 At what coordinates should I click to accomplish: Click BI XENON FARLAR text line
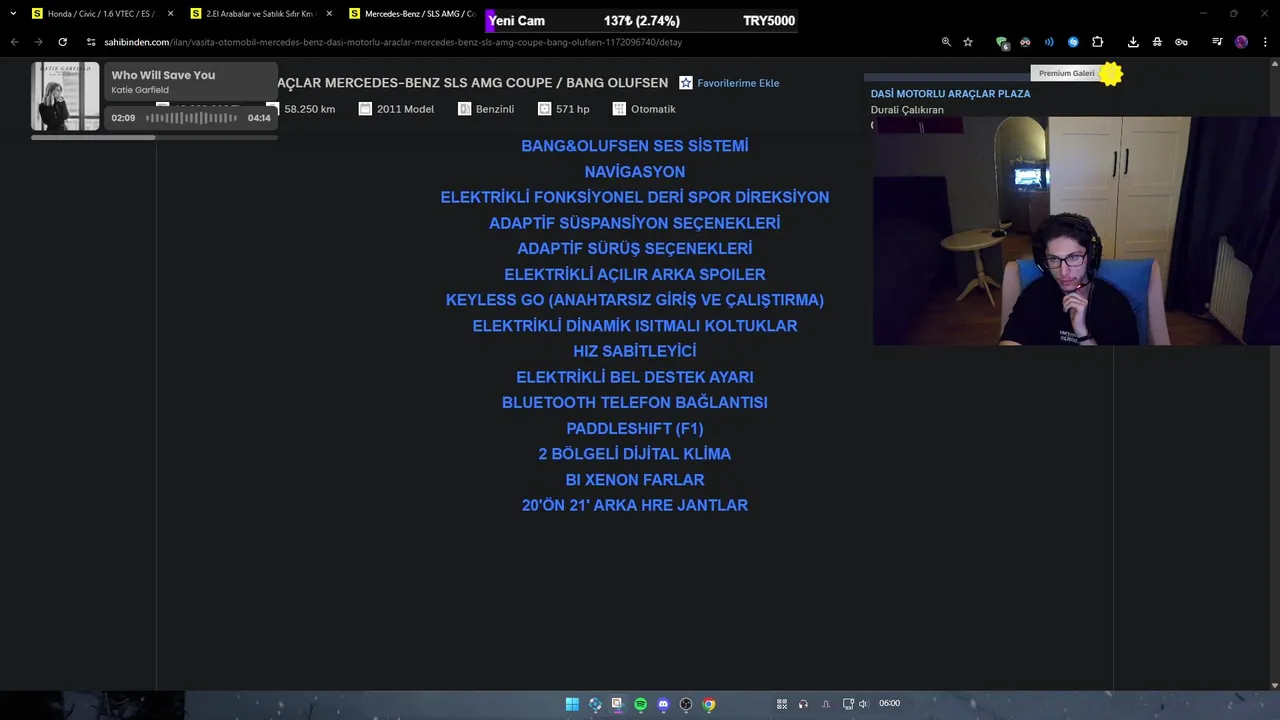(635, 480)
